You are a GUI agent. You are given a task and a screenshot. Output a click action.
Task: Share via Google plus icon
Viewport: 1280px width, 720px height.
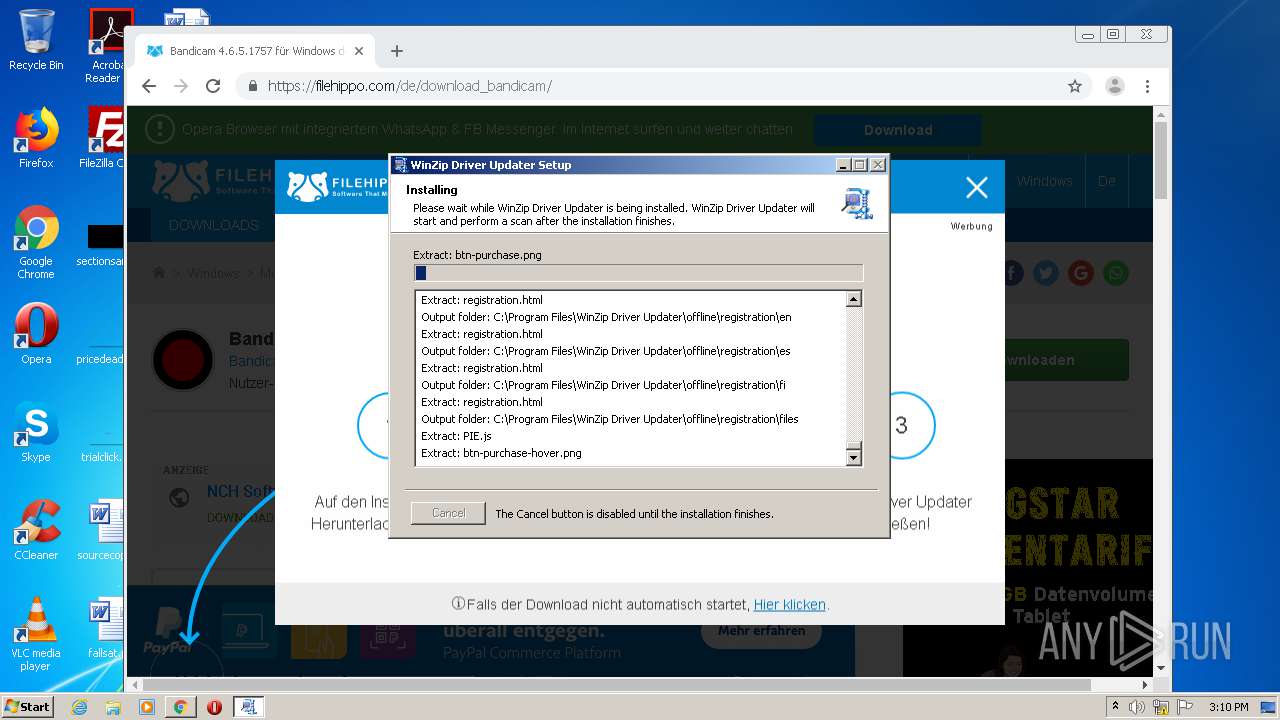1080,273
